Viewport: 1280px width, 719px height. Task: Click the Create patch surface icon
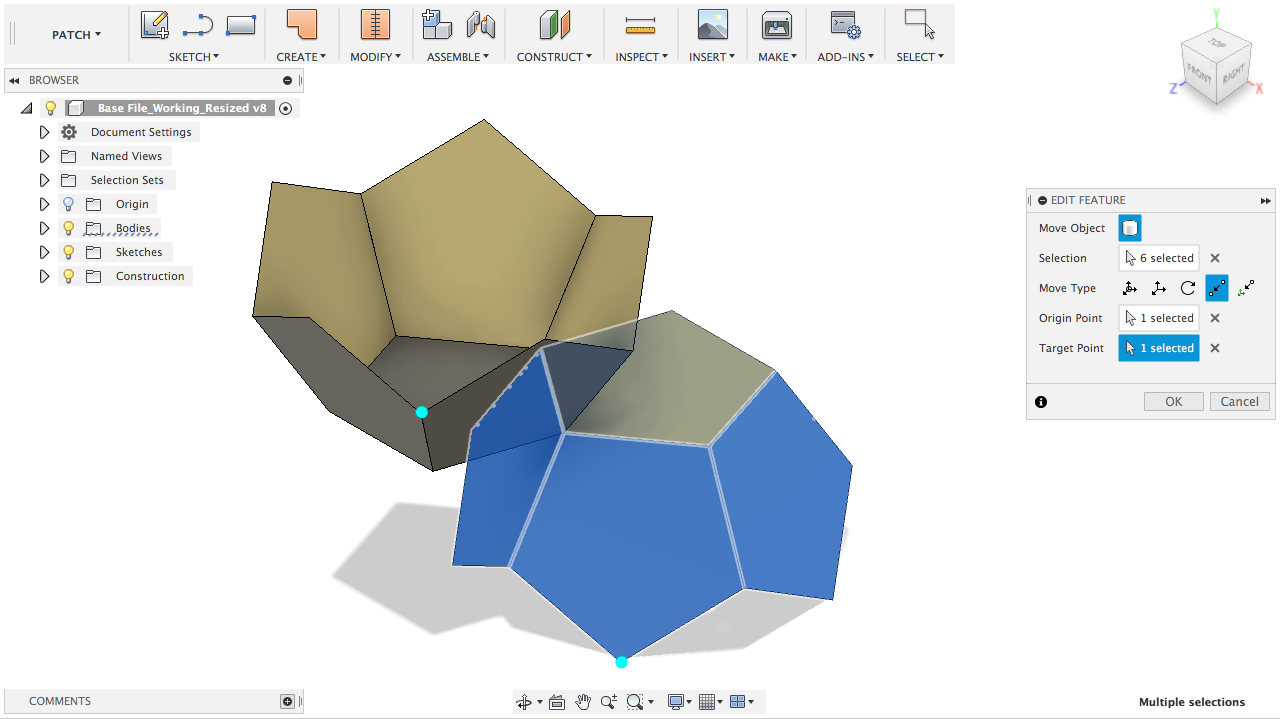click(301, 25)
